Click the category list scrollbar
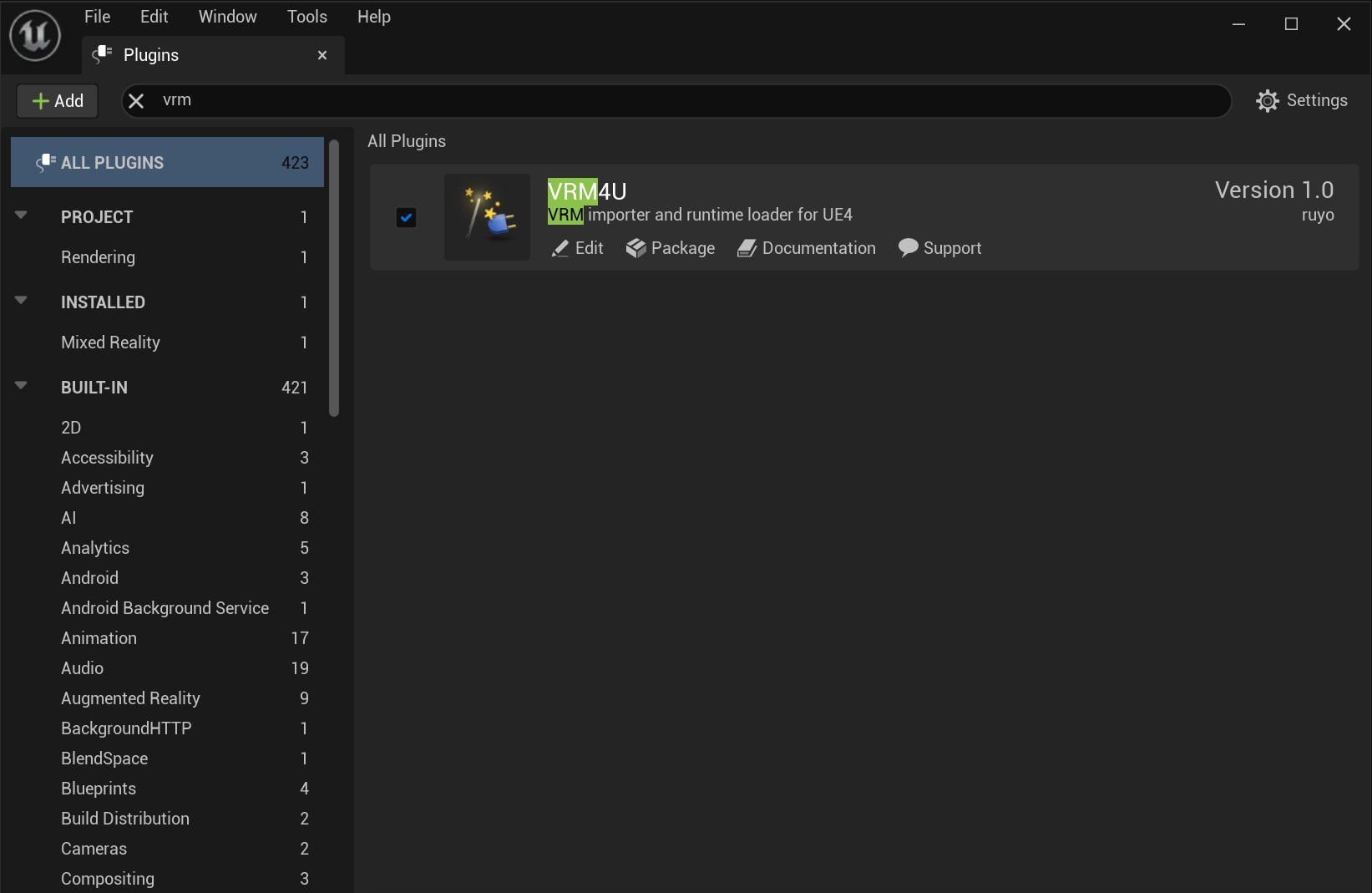Screen dimensions: 1372x893 tap(334, 278)
